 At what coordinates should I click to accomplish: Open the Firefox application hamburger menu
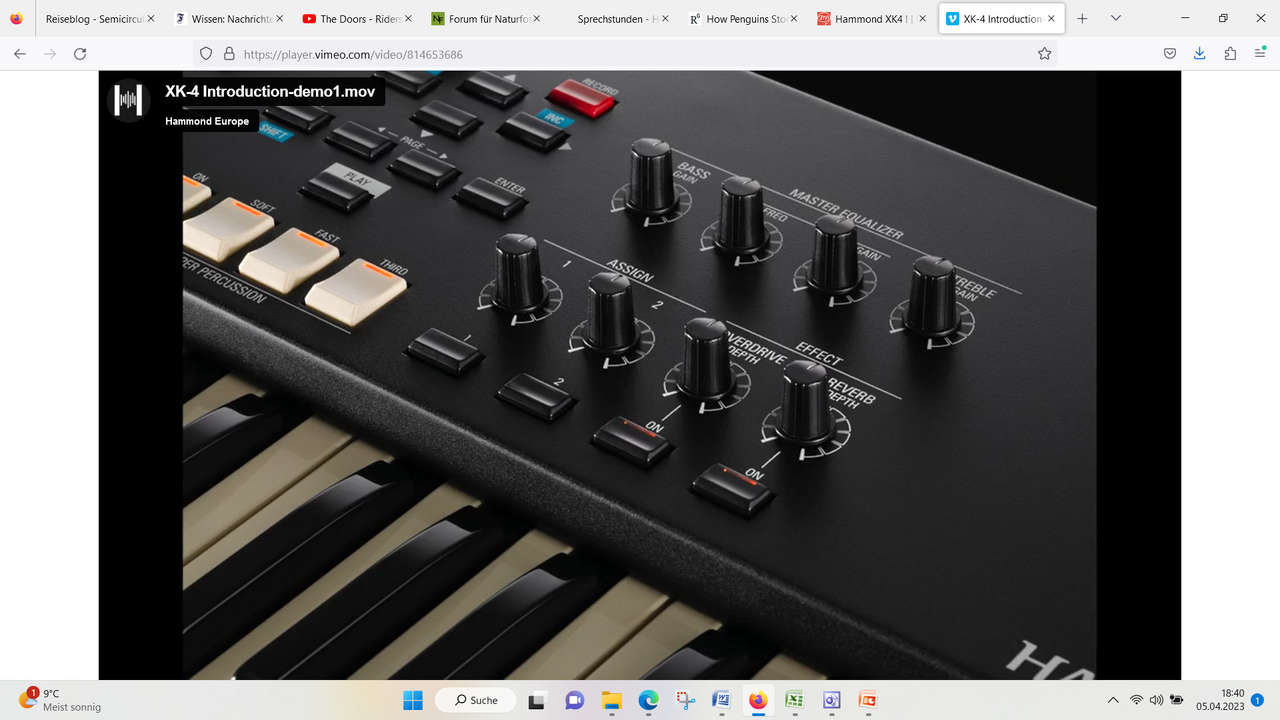[x=1260, y=54]
